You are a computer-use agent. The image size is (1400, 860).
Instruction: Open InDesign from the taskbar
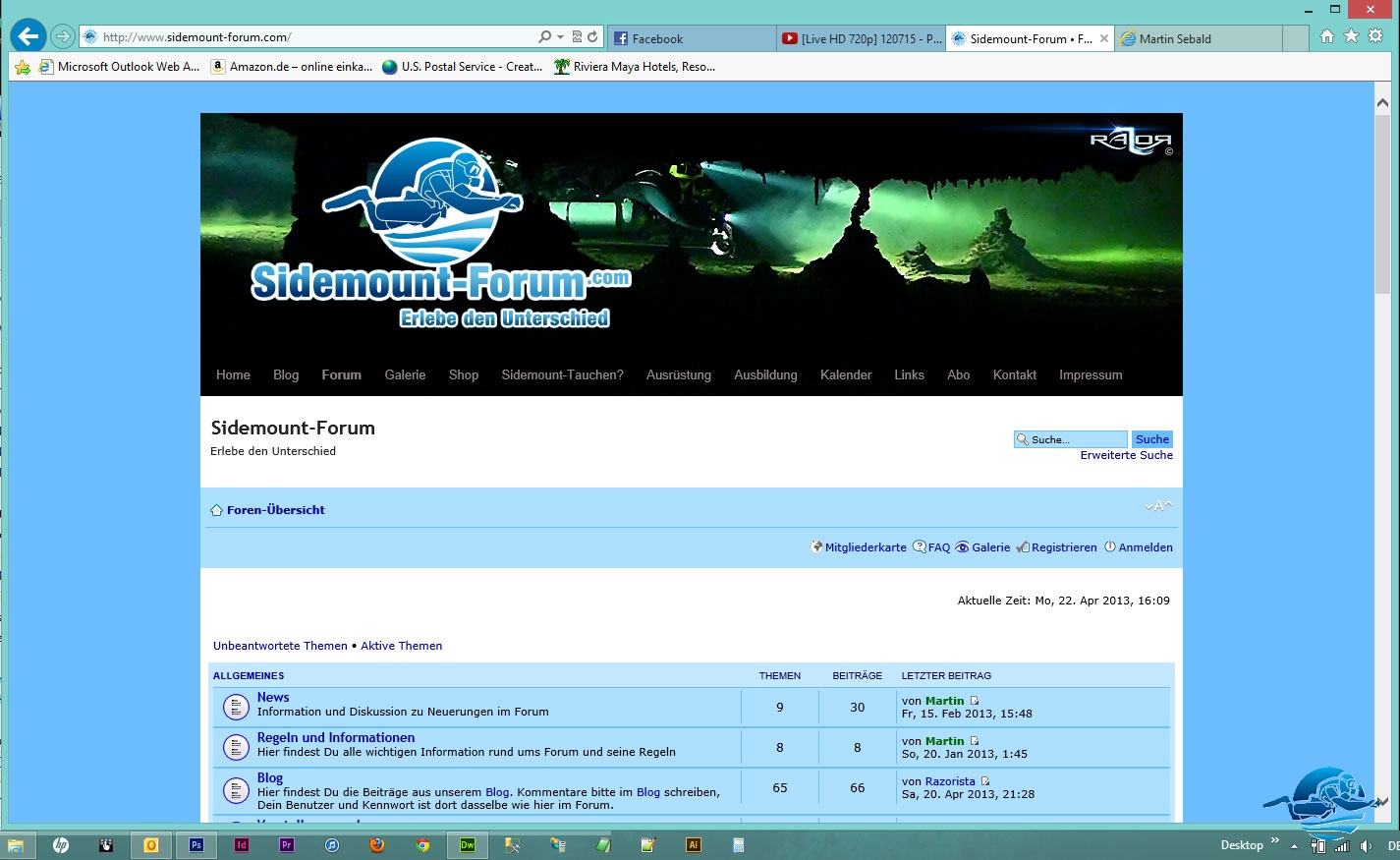pos(242,845)
